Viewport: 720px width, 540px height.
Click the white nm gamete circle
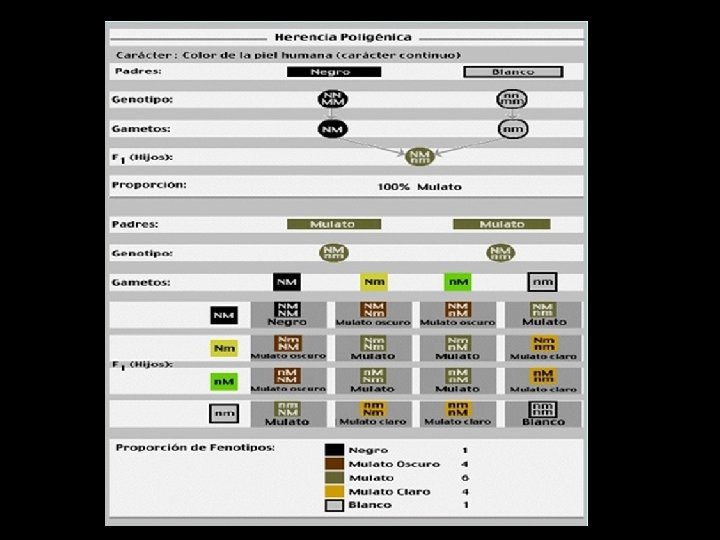click(513, 129)
